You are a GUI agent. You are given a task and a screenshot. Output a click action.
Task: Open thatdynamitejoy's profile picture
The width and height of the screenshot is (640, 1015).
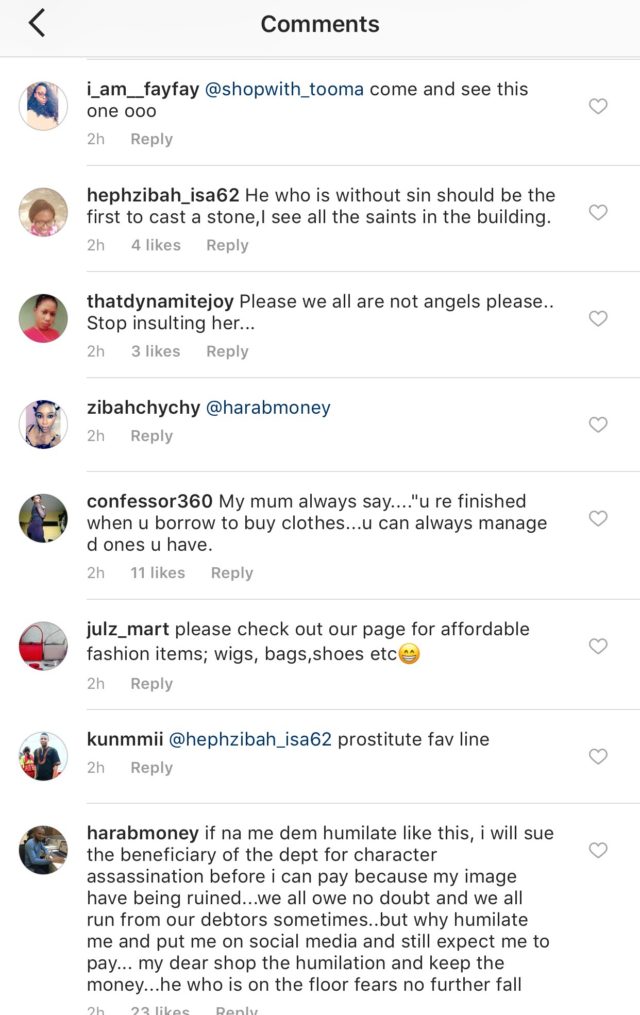pyautogui.click(x=44, y=318)
